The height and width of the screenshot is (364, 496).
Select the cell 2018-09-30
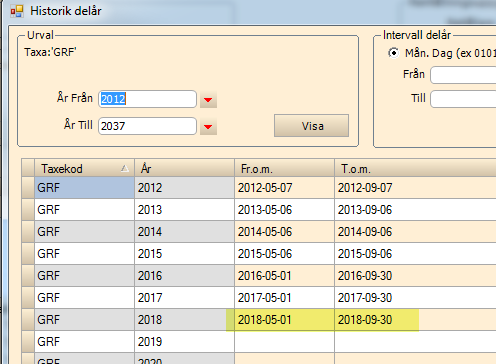click(x=415, y=320)
